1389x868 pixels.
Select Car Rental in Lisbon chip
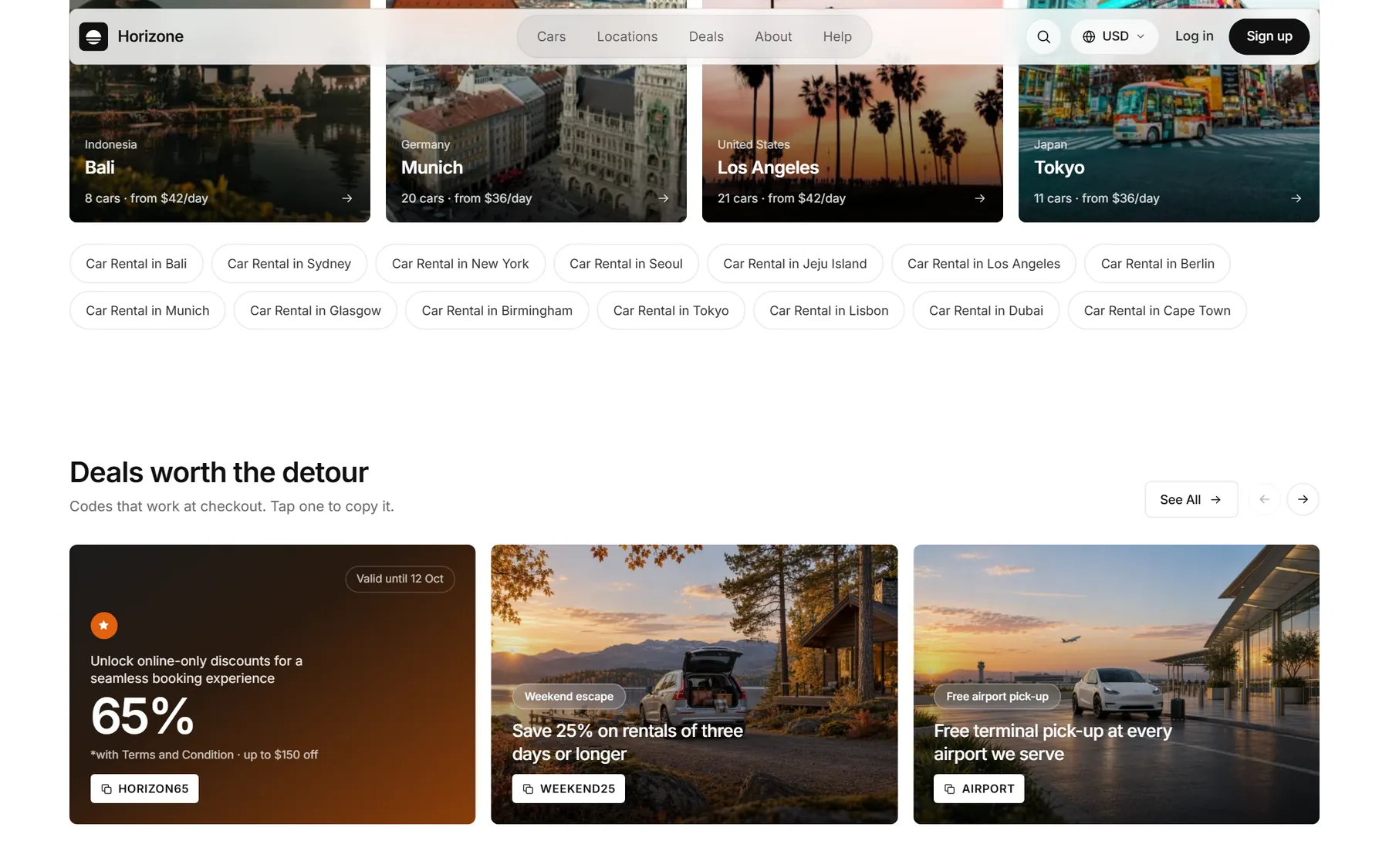point(829,310)
